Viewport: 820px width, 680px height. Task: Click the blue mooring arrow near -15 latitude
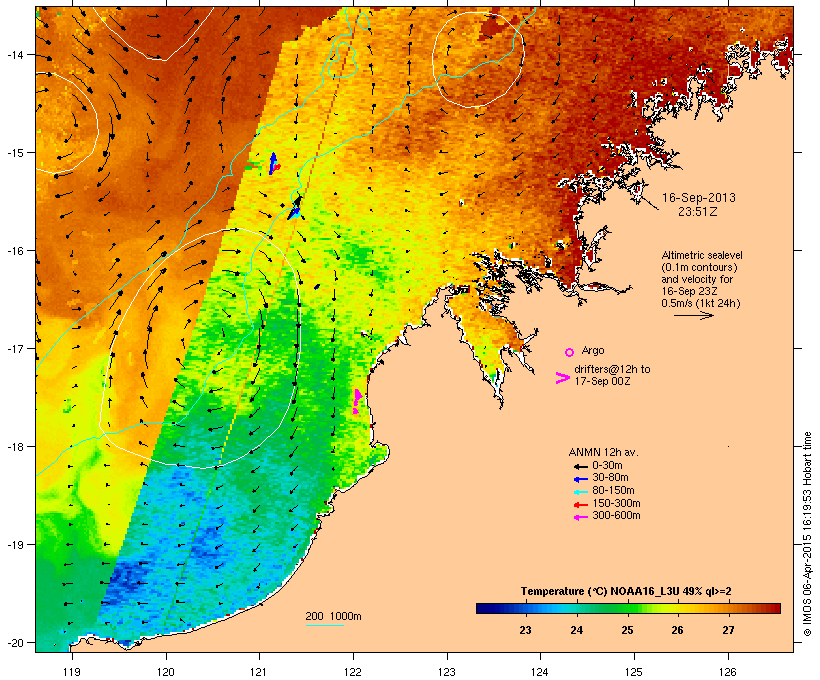(x=273, y=163)
